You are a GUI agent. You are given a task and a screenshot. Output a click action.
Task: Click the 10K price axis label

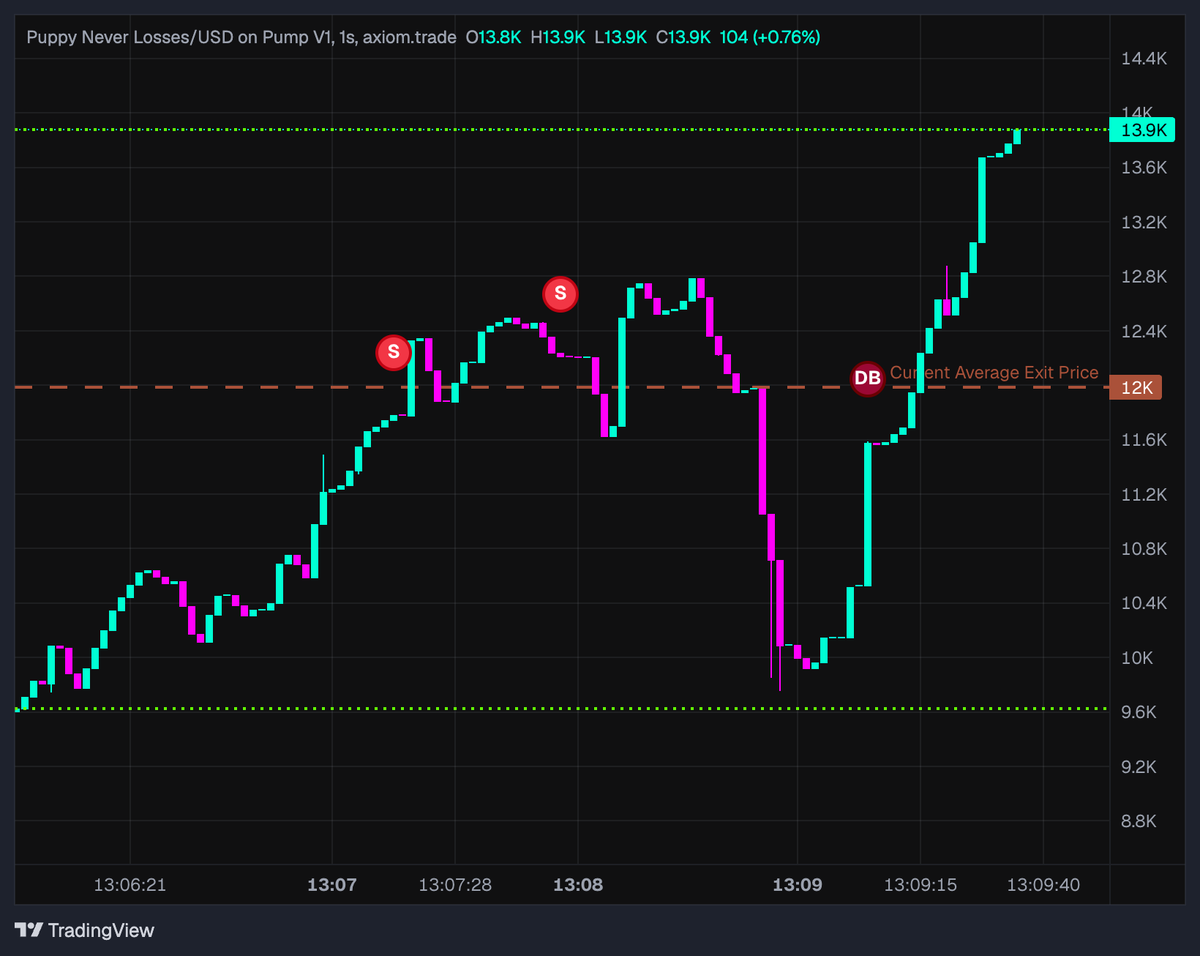click(1137, 658)
